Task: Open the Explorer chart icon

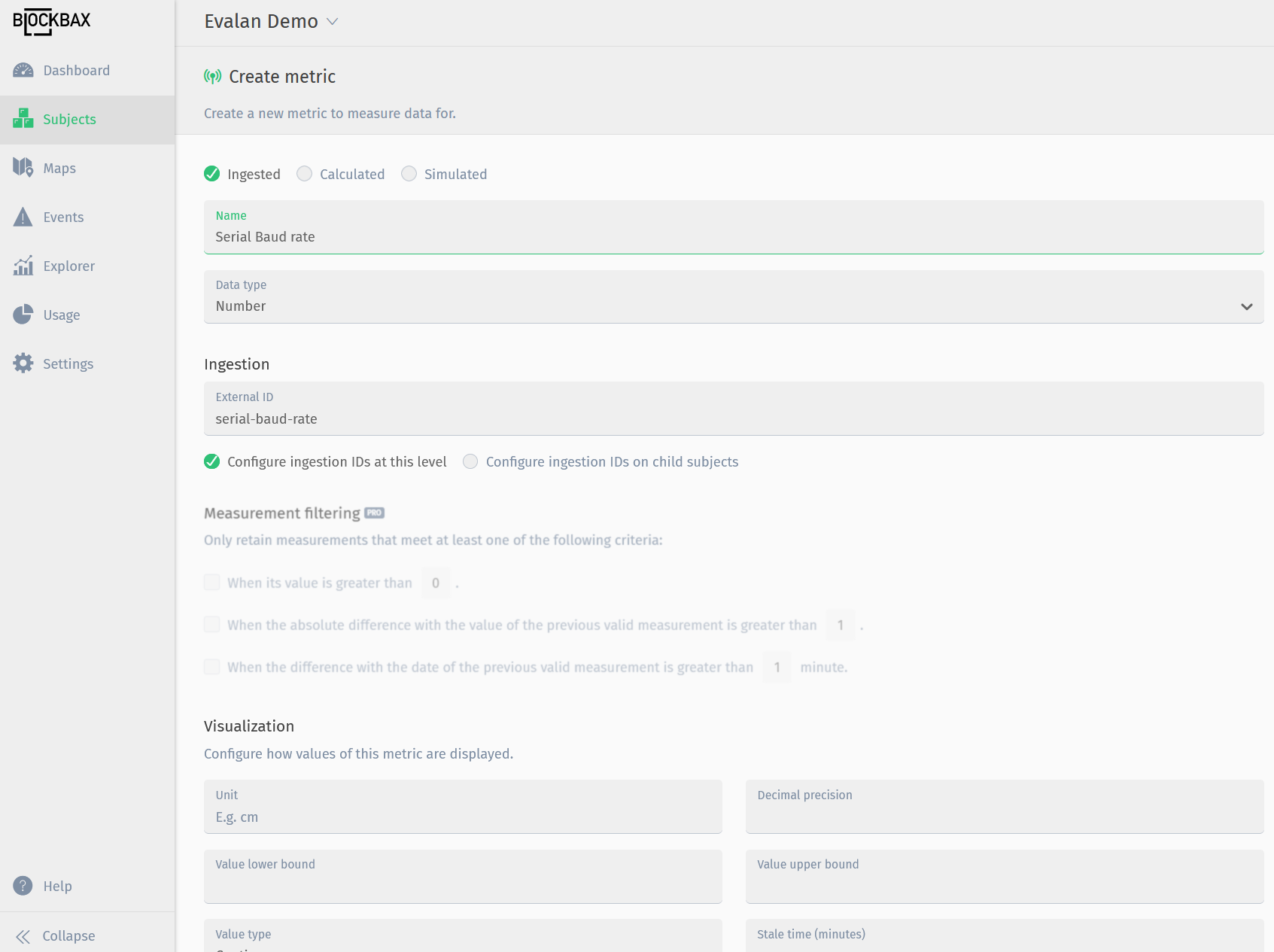Action: 23,266
